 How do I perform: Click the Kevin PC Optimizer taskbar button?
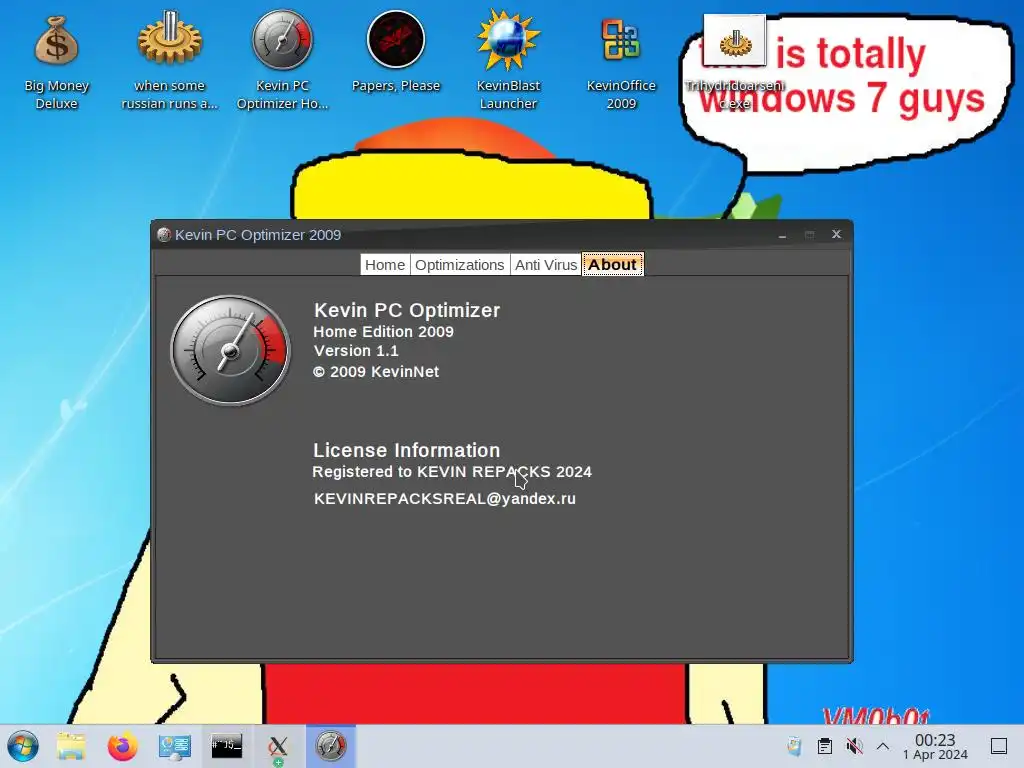pos(331,746)
